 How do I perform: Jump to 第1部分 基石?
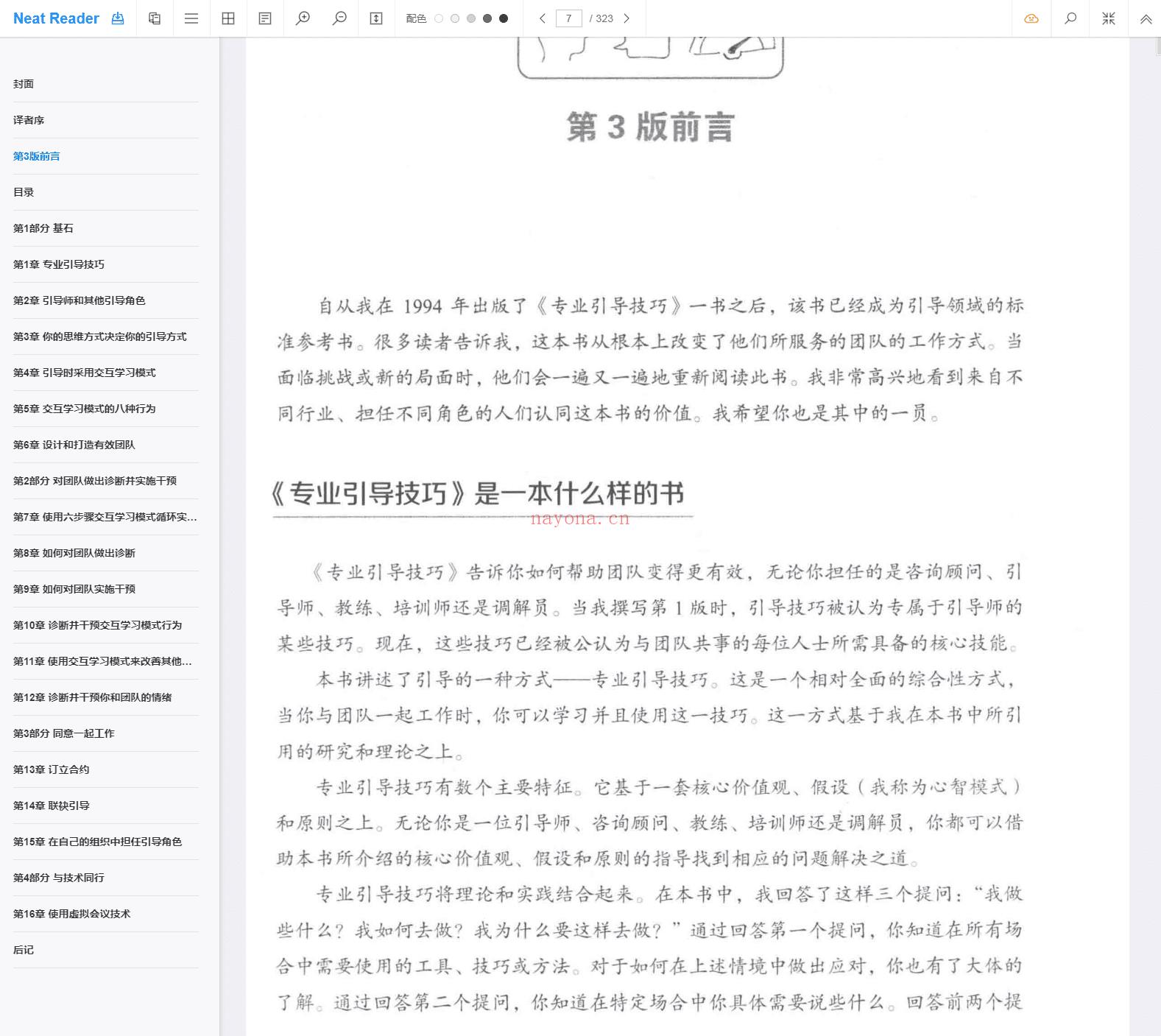106,228
